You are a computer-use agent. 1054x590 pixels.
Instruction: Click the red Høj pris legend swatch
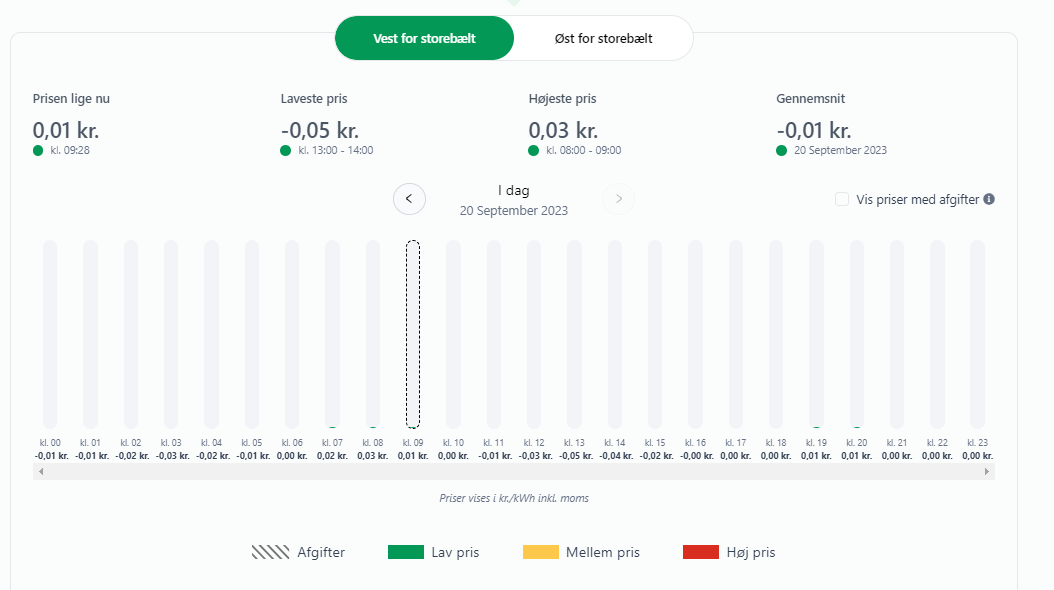tap(701, 552)
